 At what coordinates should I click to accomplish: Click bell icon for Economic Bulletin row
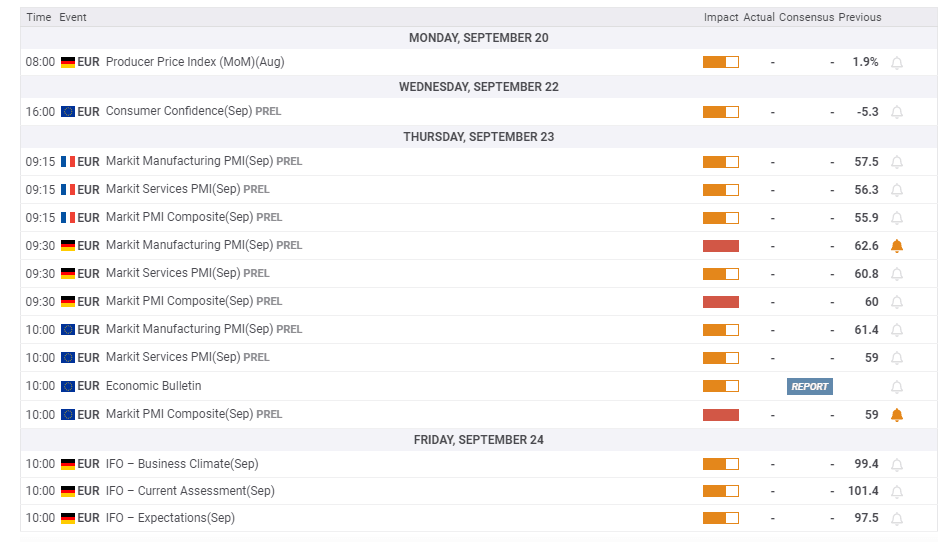[897, 387]
